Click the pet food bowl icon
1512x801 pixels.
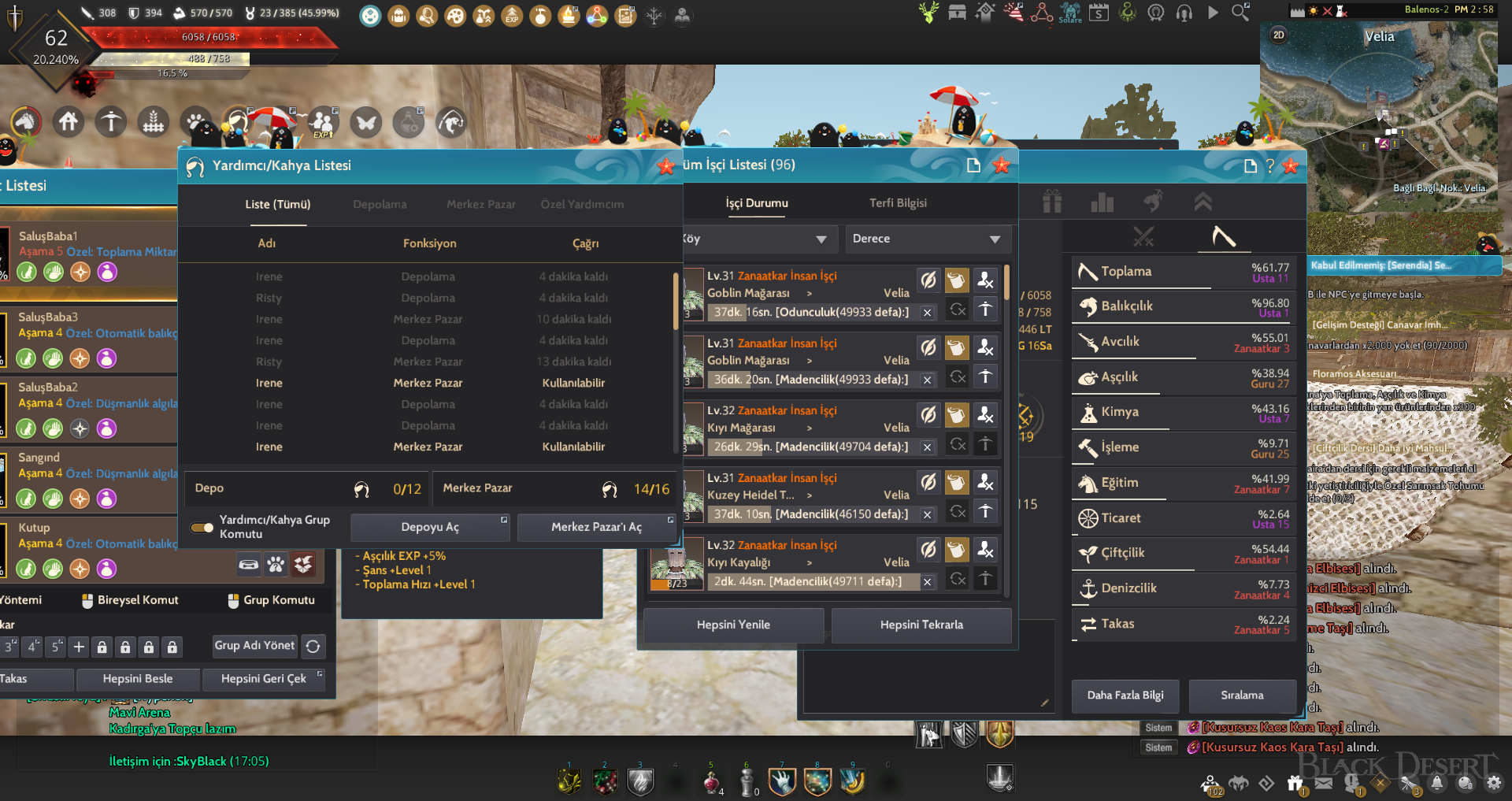pyautogui.click(x=249, y=564)
